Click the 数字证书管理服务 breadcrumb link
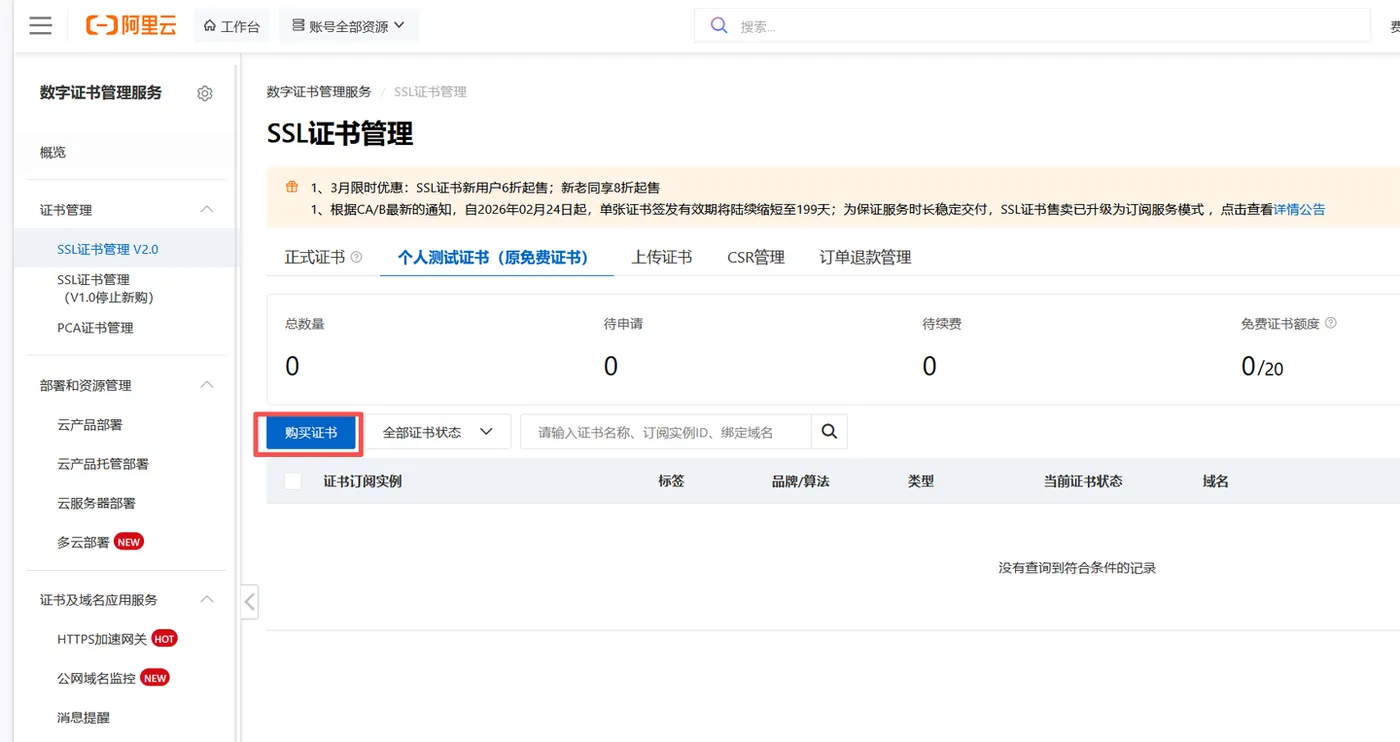This screenshot has width=1400, height=742. [x=319, y=92]
